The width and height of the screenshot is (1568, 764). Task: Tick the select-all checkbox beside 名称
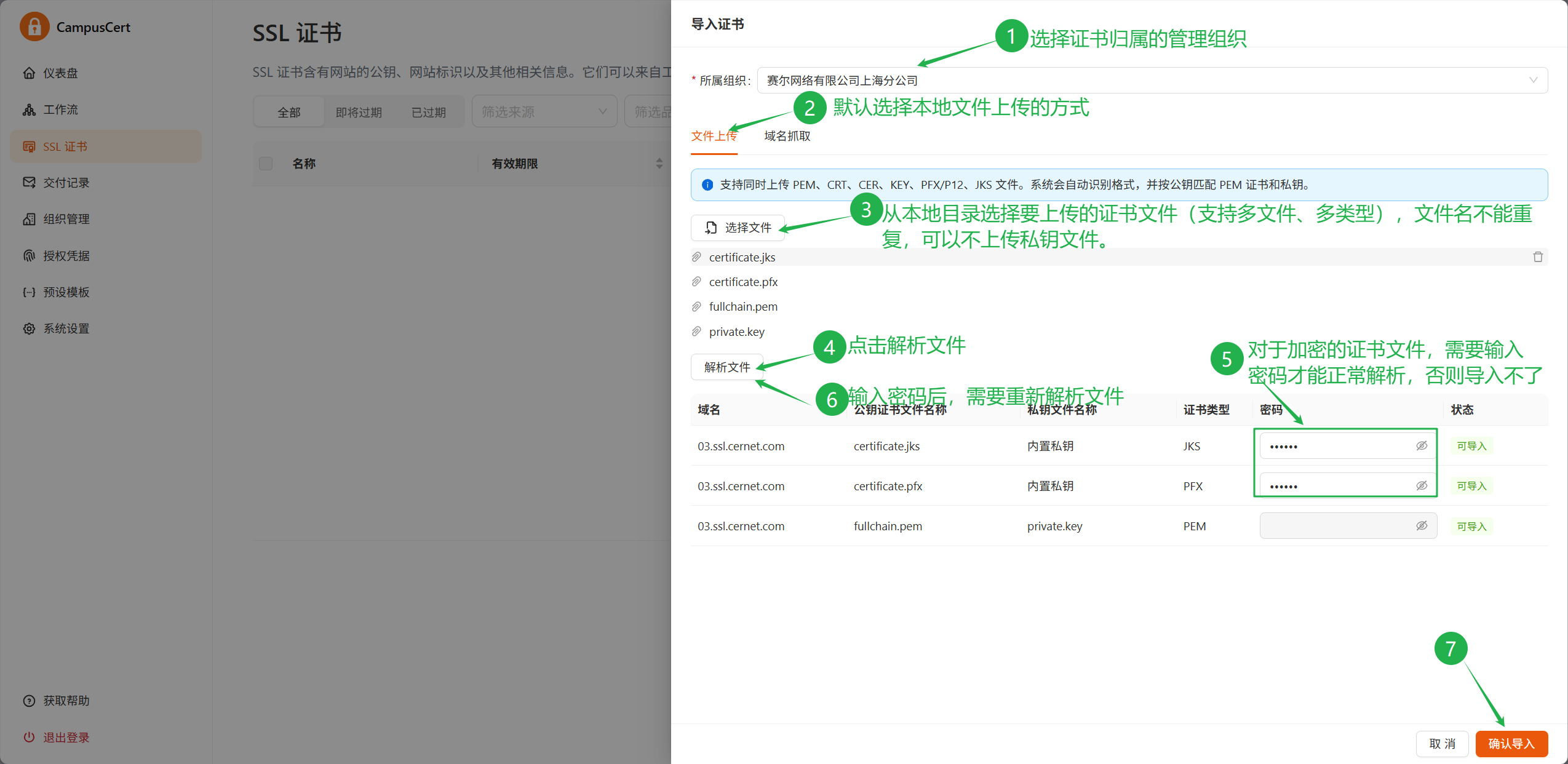266,164
